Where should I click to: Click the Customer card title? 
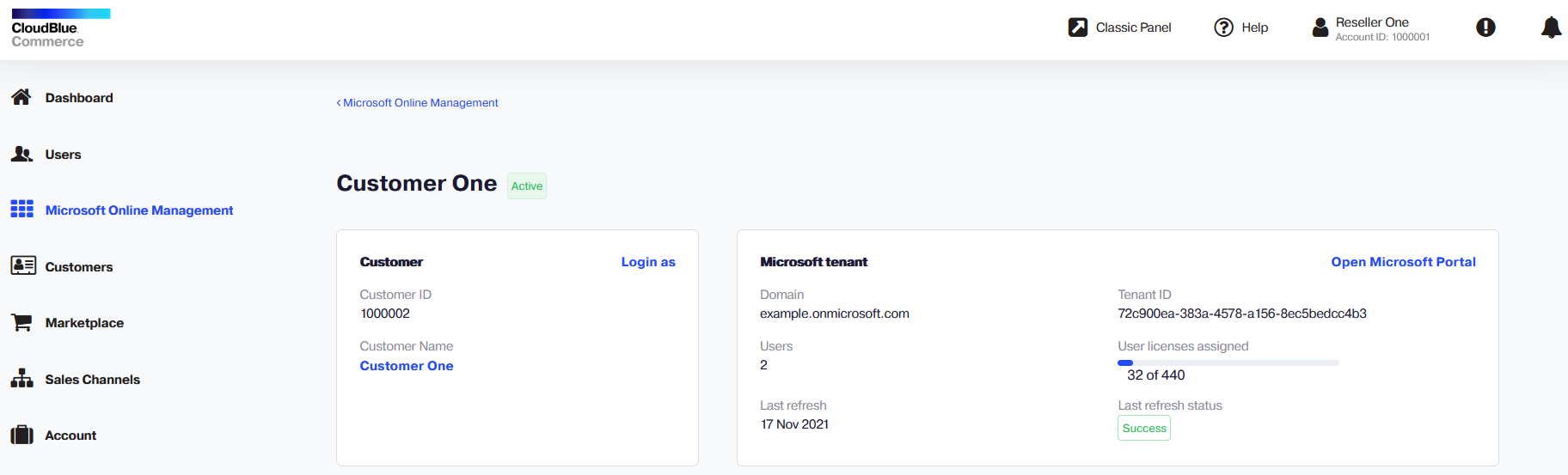pyautogui.click(x=391, y=262)
